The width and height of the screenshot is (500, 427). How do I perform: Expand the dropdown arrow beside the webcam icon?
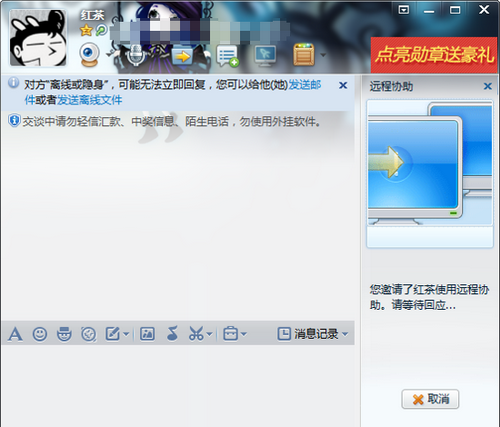(108, 54)
